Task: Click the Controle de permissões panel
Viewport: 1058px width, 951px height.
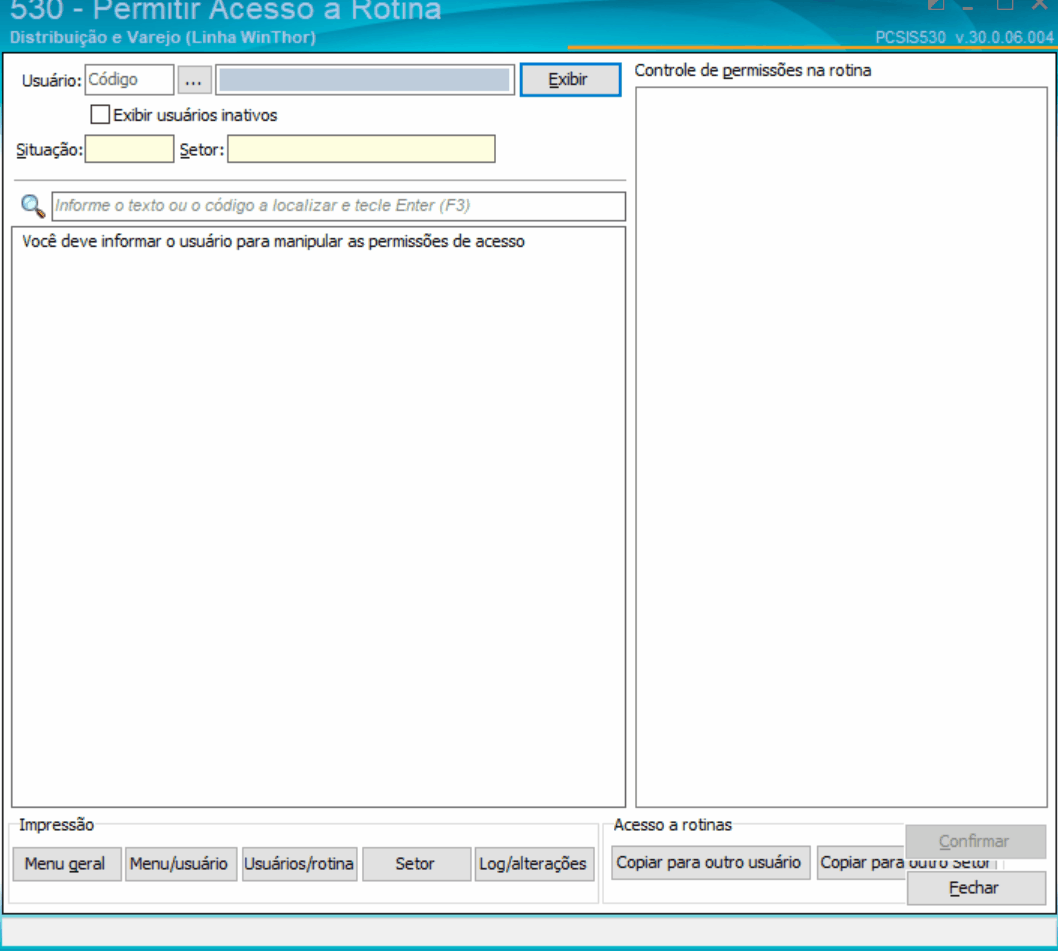Action: pos(841,446)
